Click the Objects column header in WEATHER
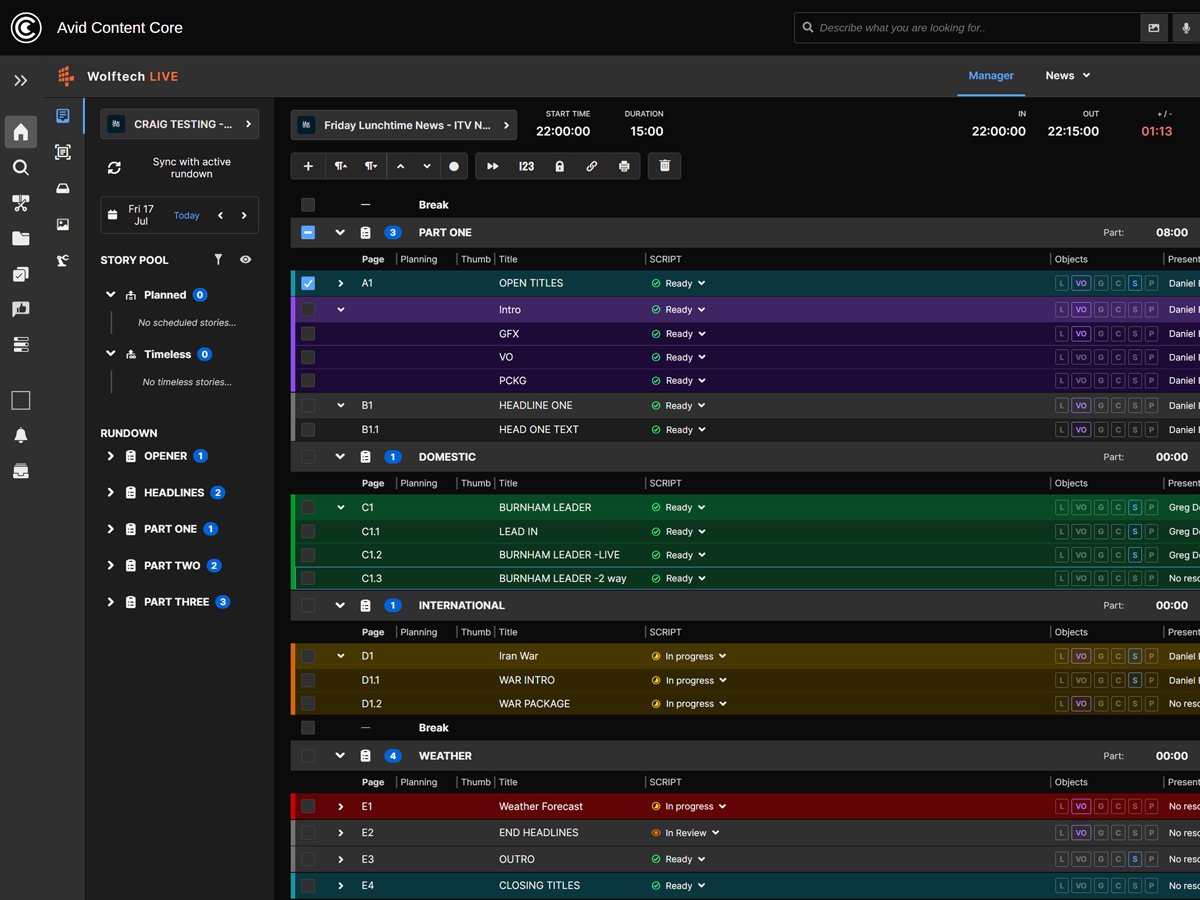1200x900 pixels. pos(1071,782)
